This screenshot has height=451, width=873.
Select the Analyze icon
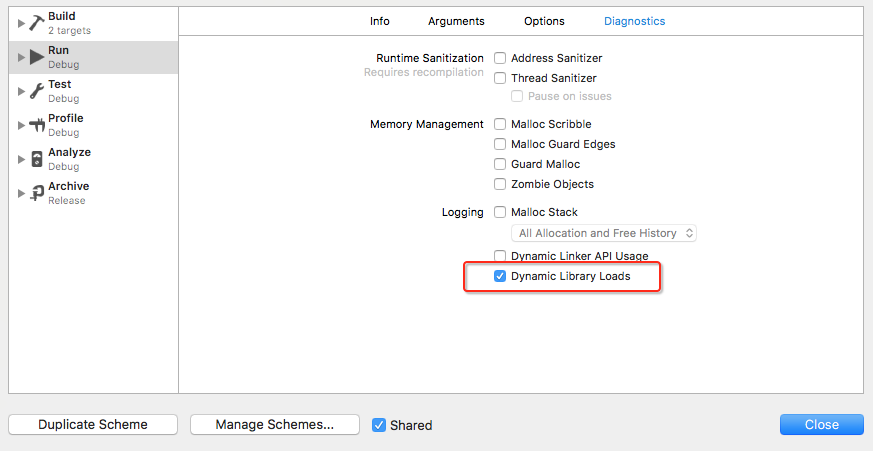click(37, 159)
